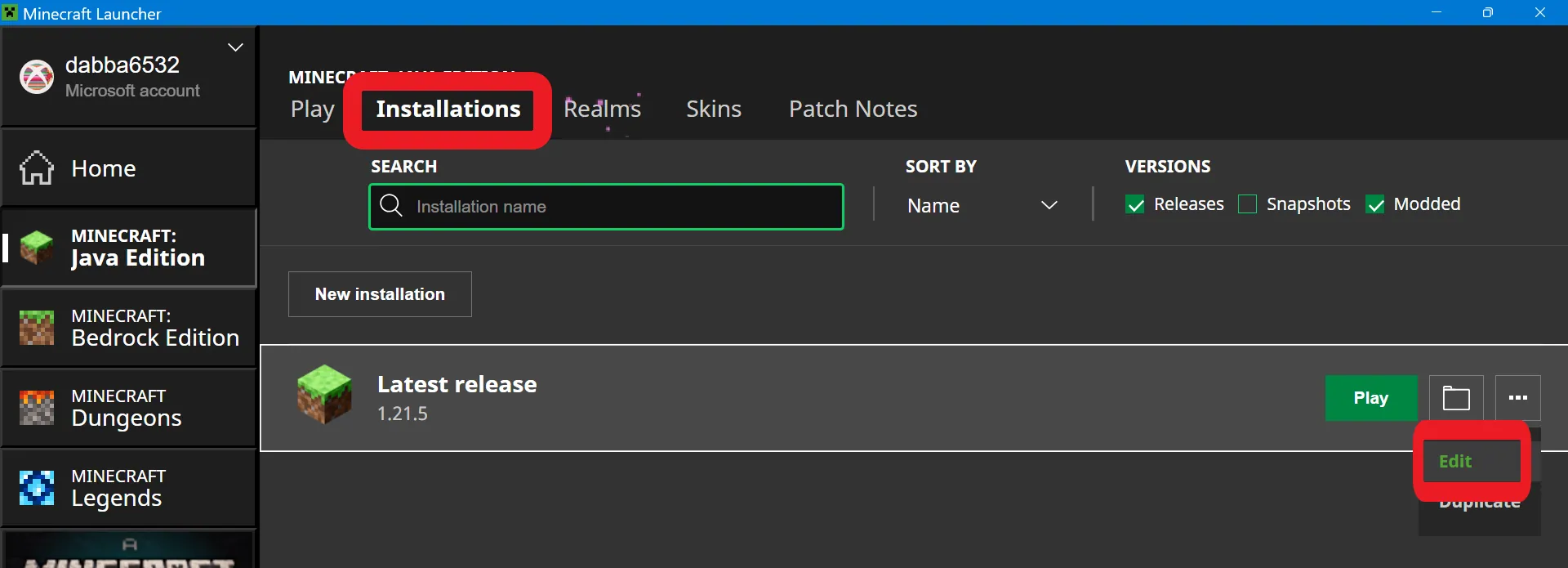Viewport: 1568px width, 568px height.
Task: Open Minecraft: Bedrock Edition
Action: coord(129,328)
